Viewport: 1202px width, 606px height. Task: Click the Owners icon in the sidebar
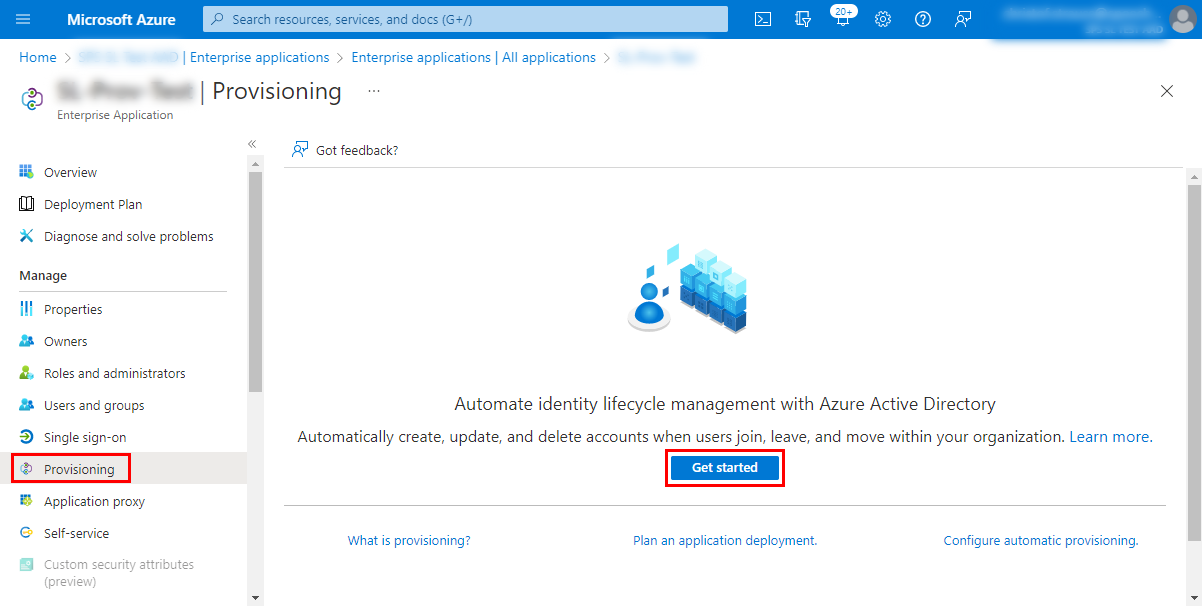[x=27, y=341]
